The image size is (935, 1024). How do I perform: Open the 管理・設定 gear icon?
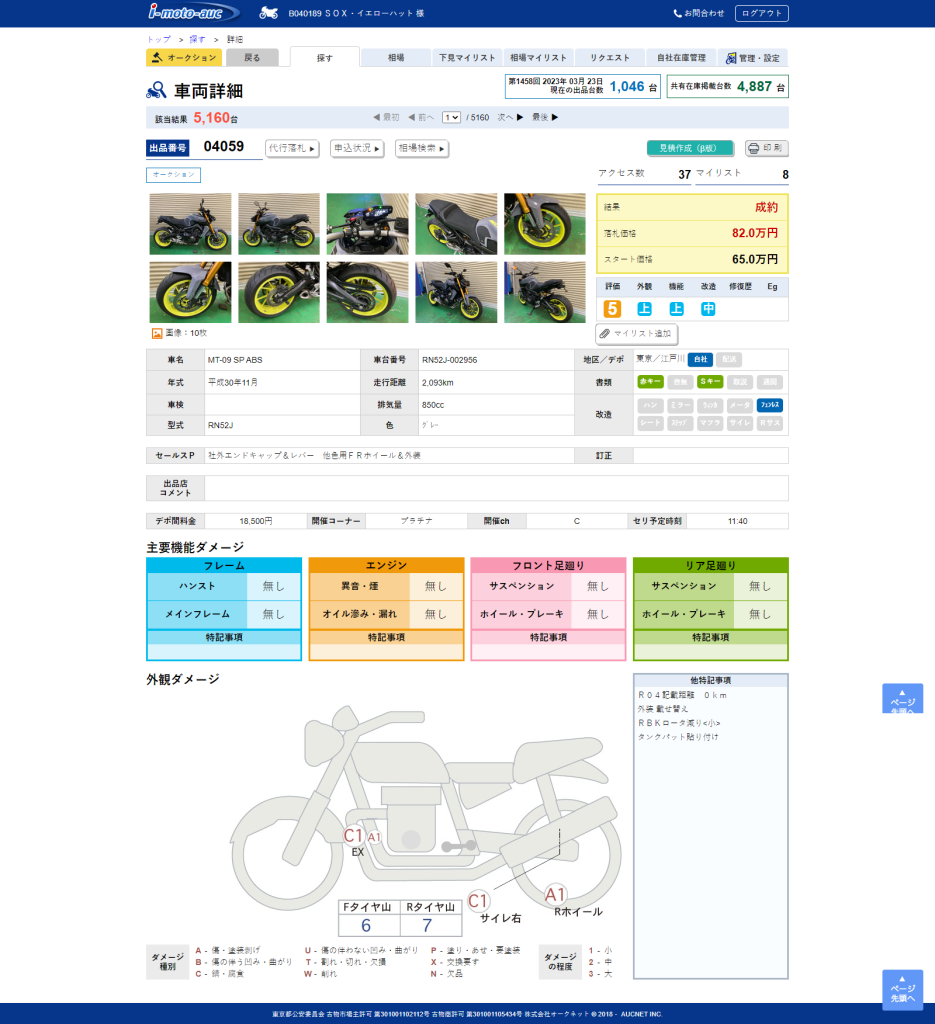731,57
